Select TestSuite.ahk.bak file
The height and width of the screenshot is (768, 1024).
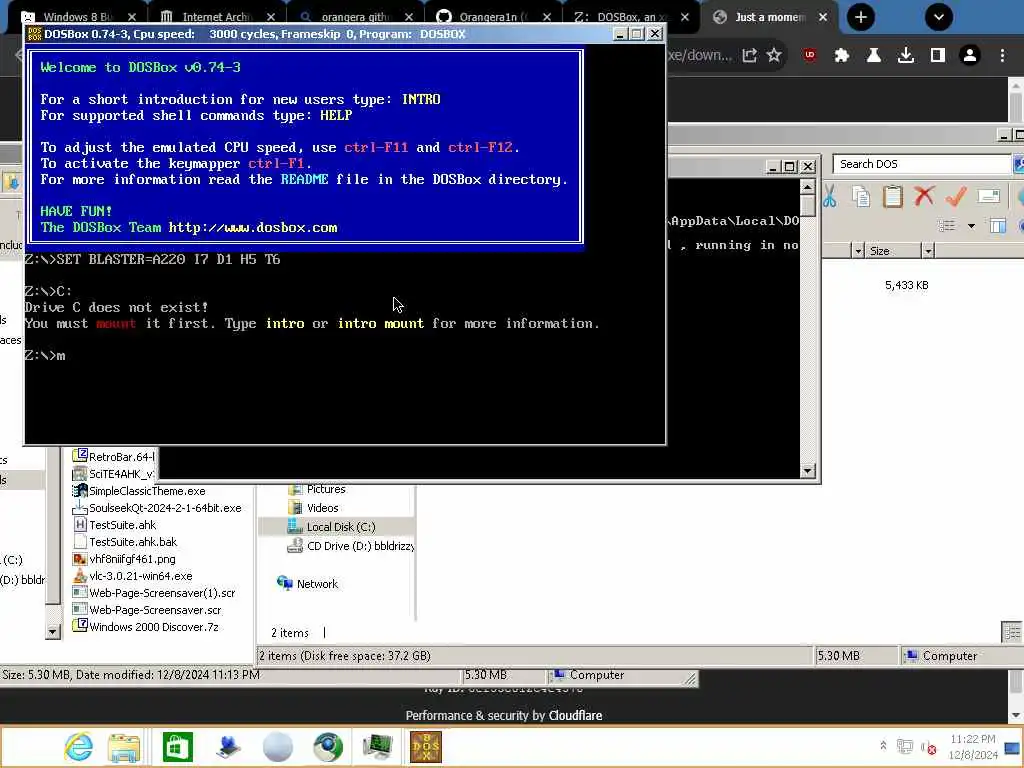[x=125, y=542]
